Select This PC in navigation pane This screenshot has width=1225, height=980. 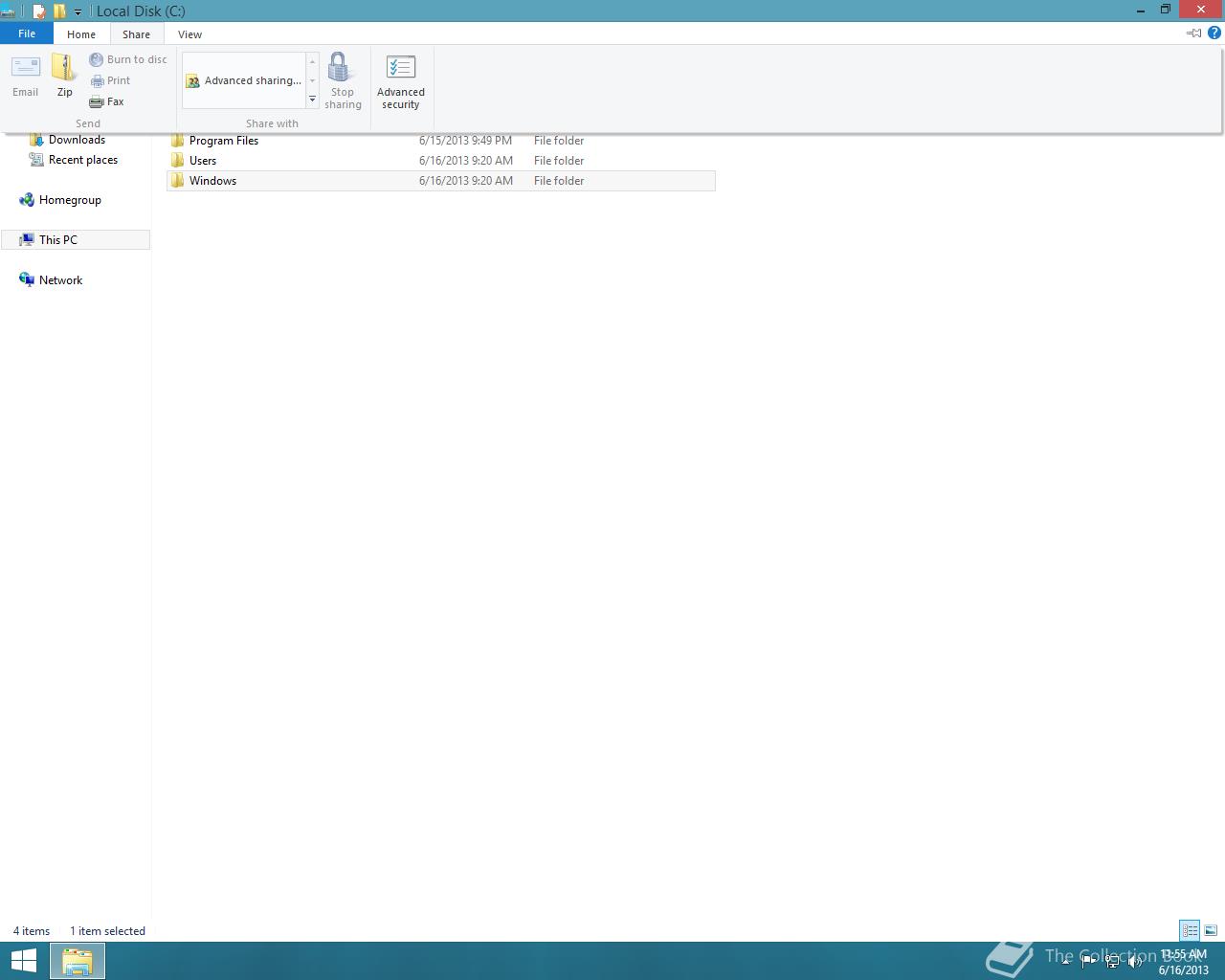pyautogui.click(x=76, y=240)
